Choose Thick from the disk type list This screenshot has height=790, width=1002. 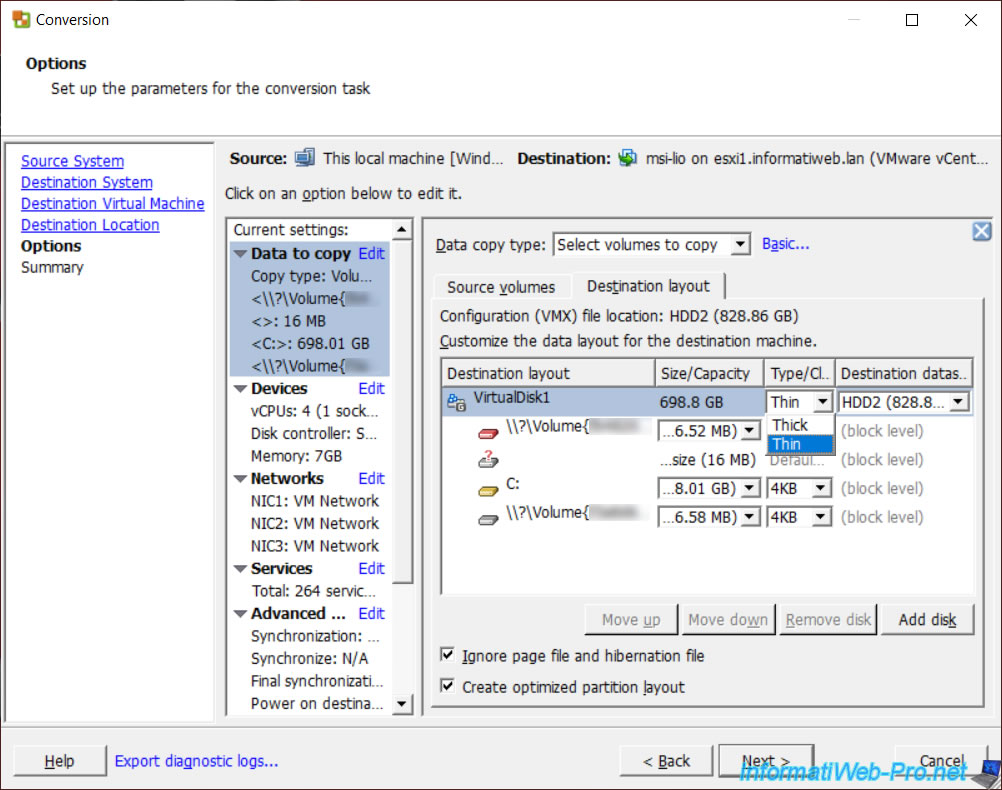(x=790, y=425)
